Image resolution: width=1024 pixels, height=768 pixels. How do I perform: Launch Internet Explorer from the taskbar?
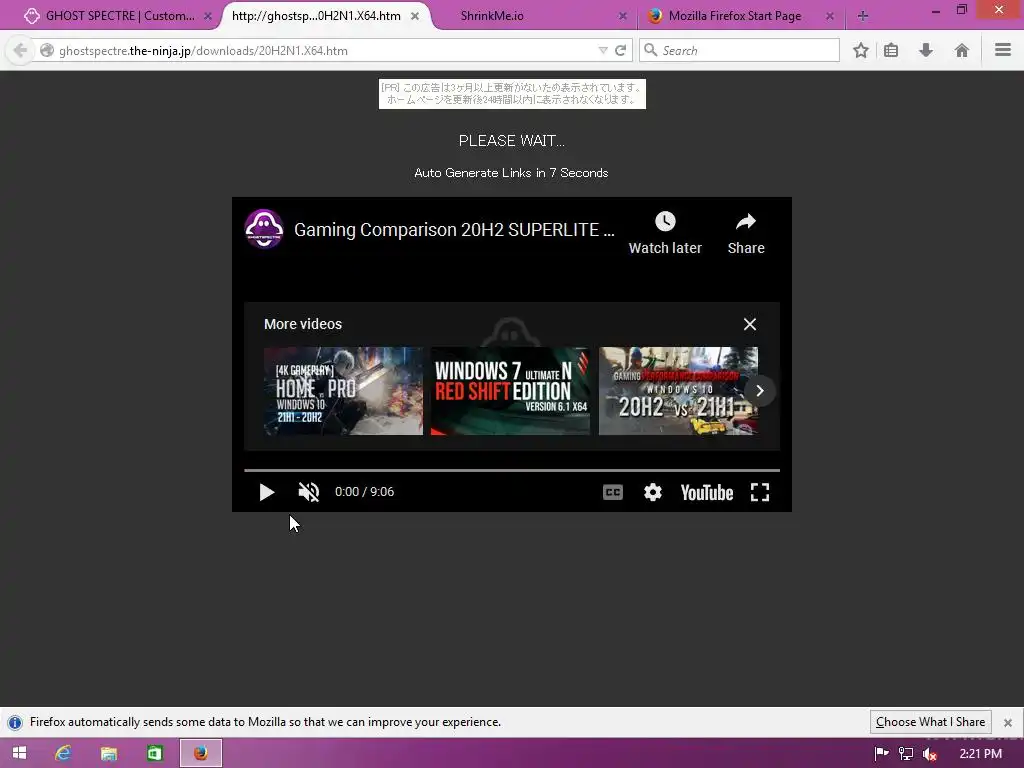pyautogui.click(x=63, y=753)
